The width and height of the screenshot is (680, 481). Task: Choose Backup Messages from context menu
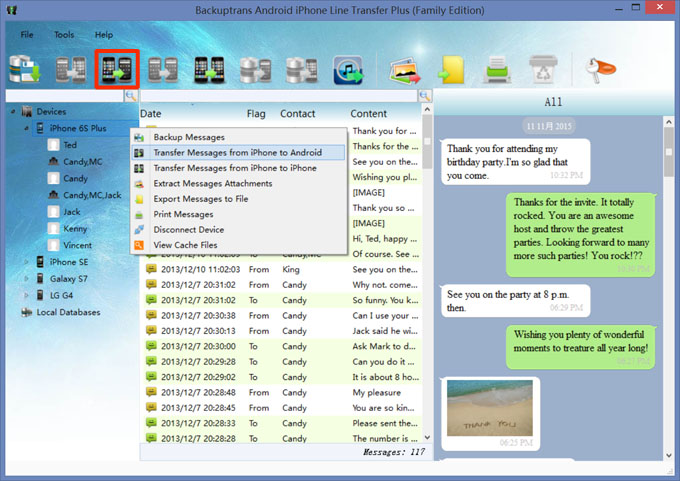tap(239, 137)
